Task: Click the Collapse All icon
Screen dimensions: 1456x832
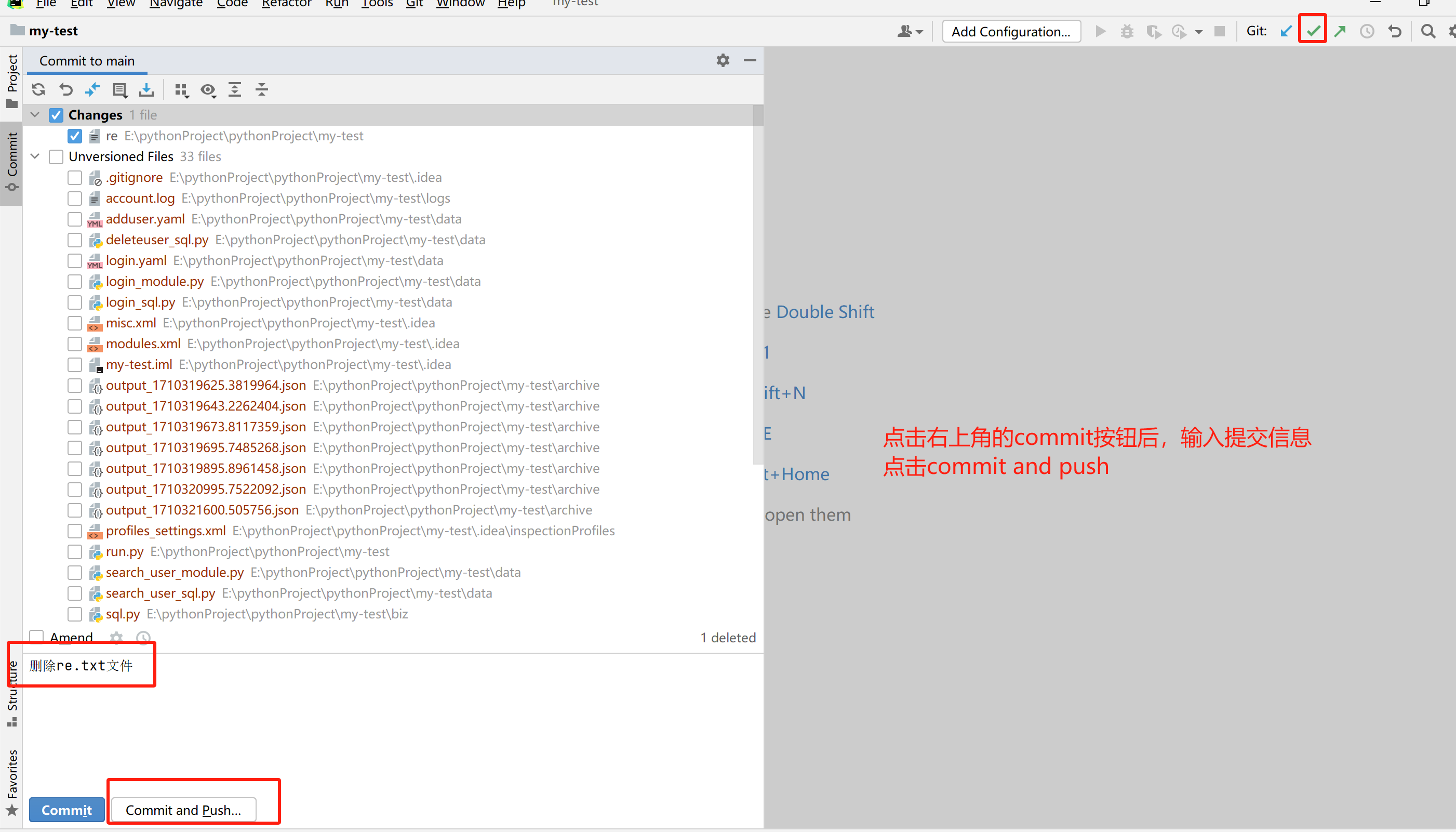Action: [261, 90]
